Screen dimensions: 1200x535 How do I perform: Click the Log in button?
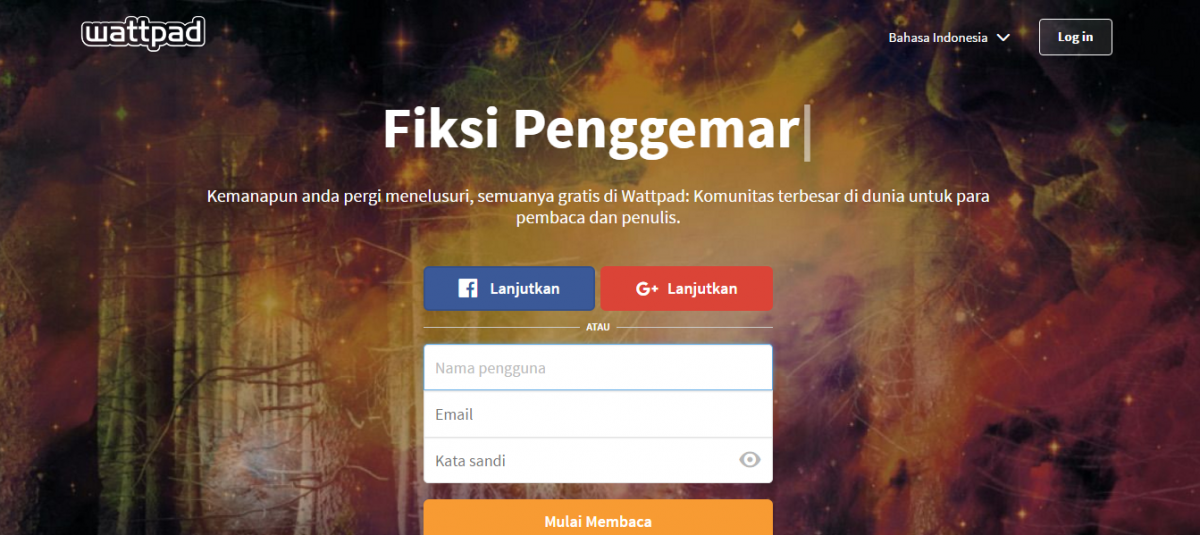tap(1075, 37)
